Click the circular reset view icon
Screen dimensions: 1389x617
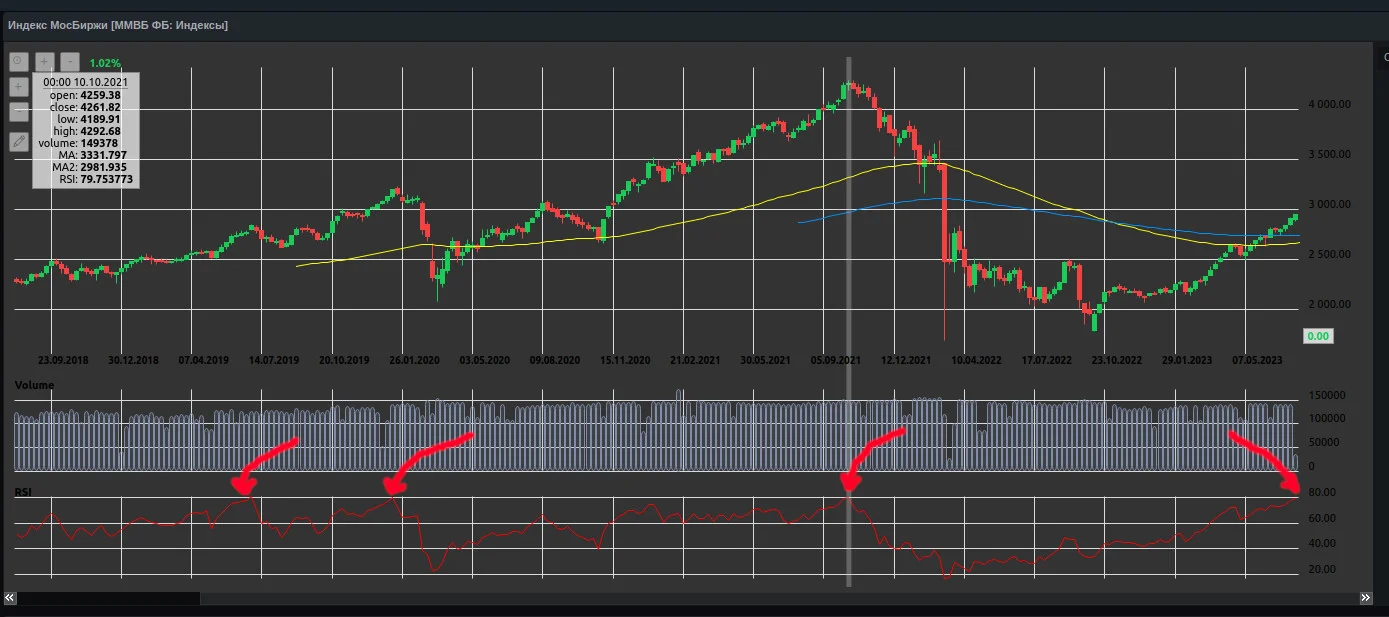pos(19,62)
